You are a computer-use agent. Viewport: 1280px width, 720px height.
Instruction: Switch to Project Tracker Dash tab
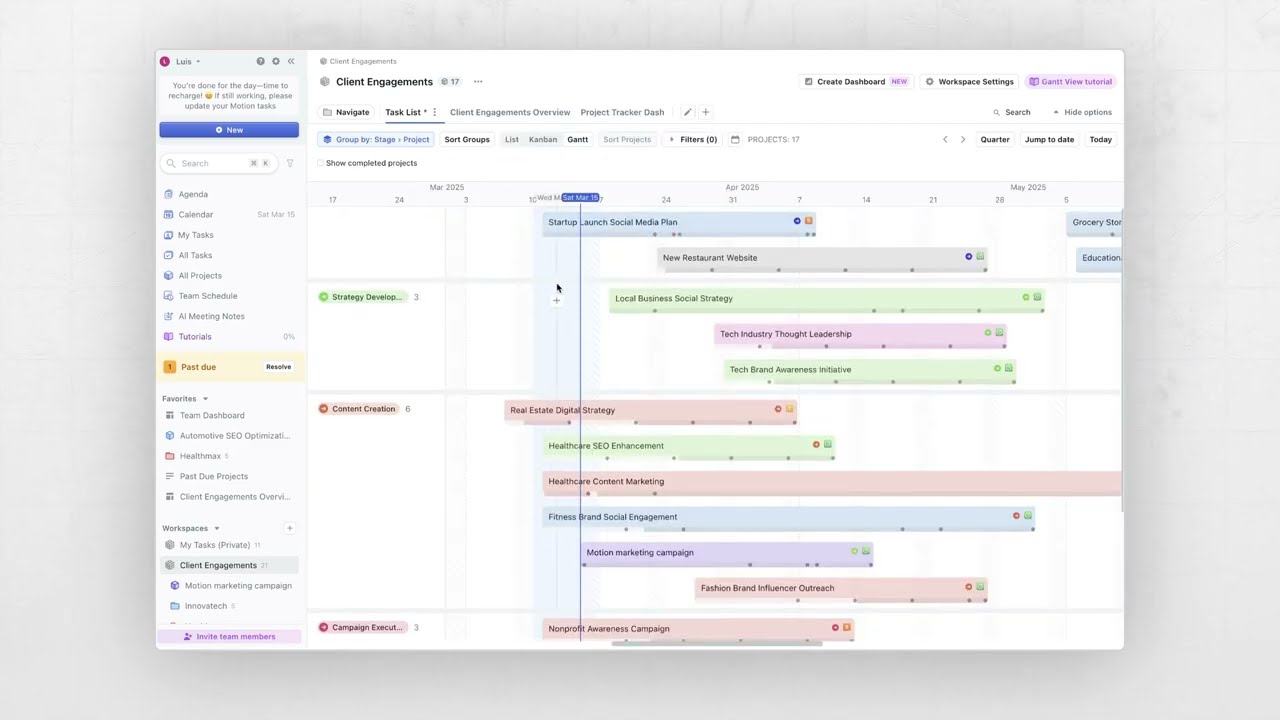pyautogui.click(x=622, y=112)
